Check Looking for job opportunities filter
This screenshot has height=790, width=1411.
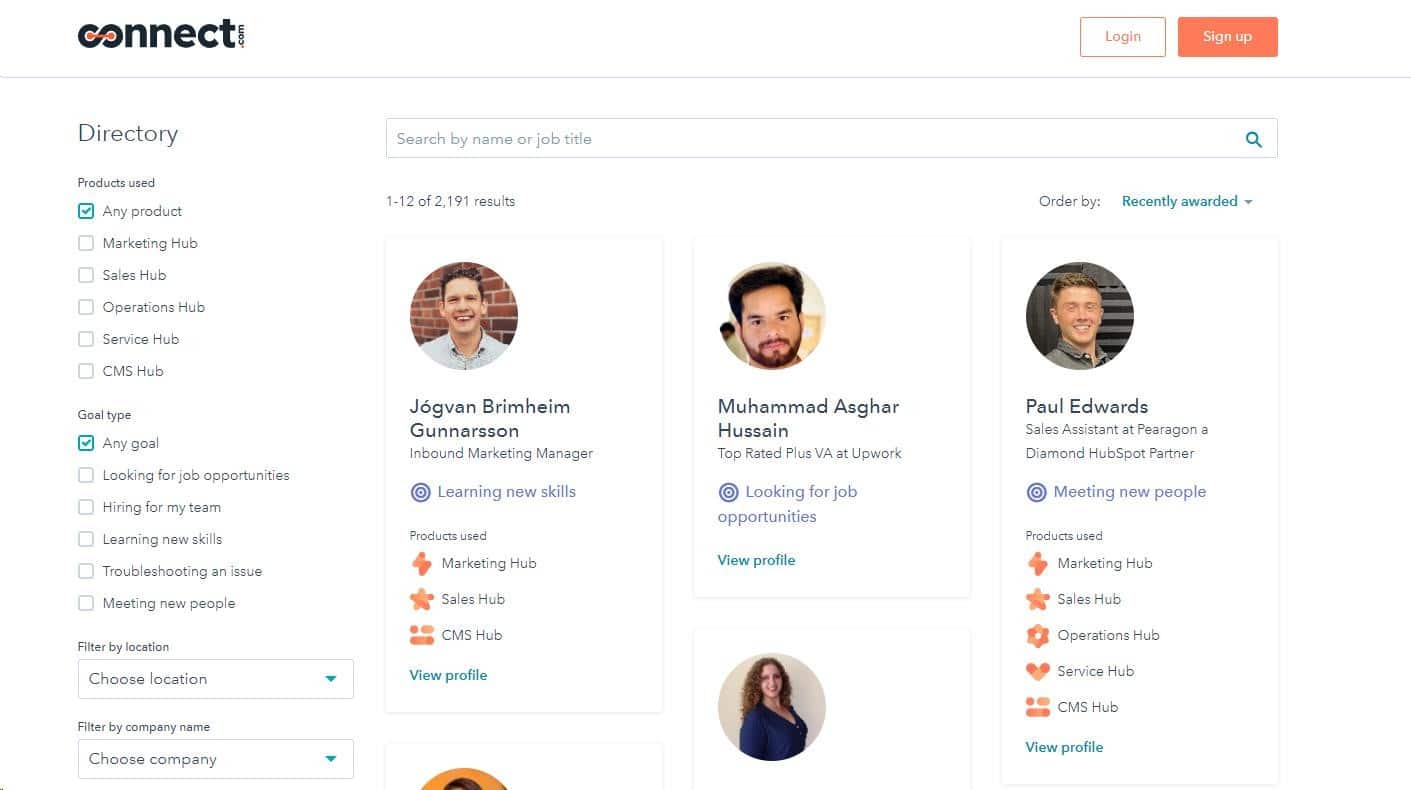[x=86, y=475]
